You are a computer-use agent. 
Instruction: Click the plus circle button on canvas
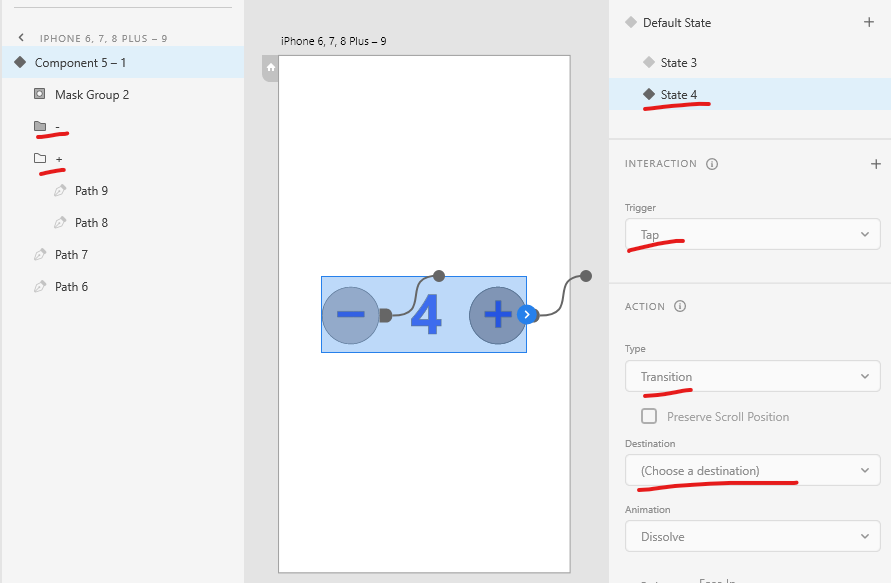point(498,315)
